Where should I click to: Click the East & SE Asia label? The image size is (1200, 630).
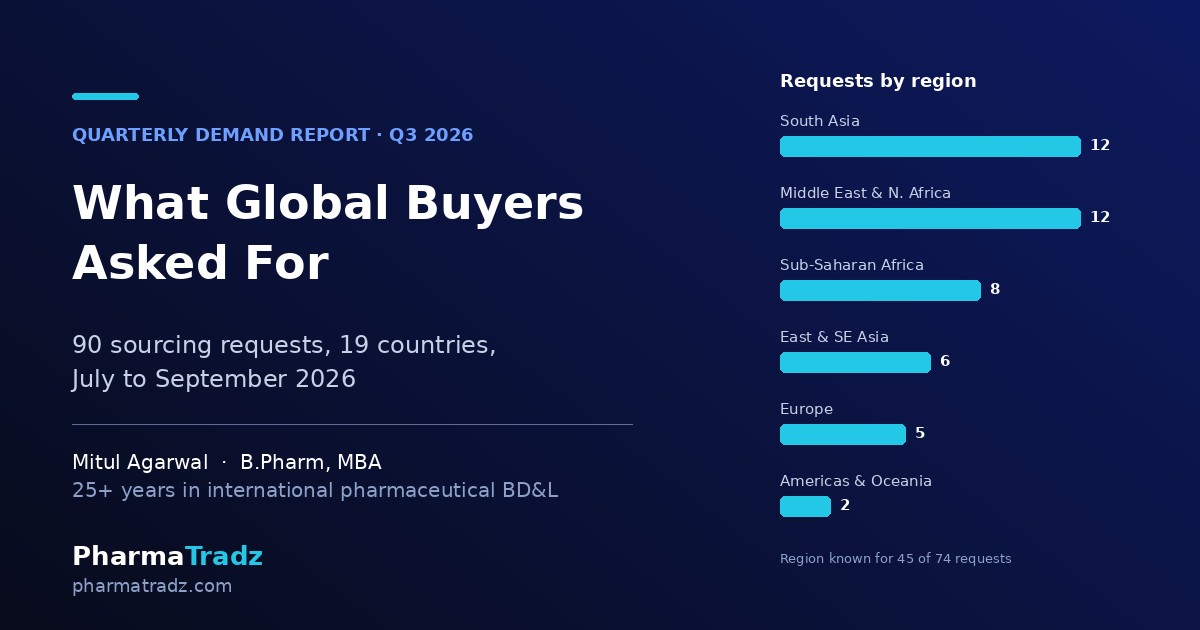[834, 337]
